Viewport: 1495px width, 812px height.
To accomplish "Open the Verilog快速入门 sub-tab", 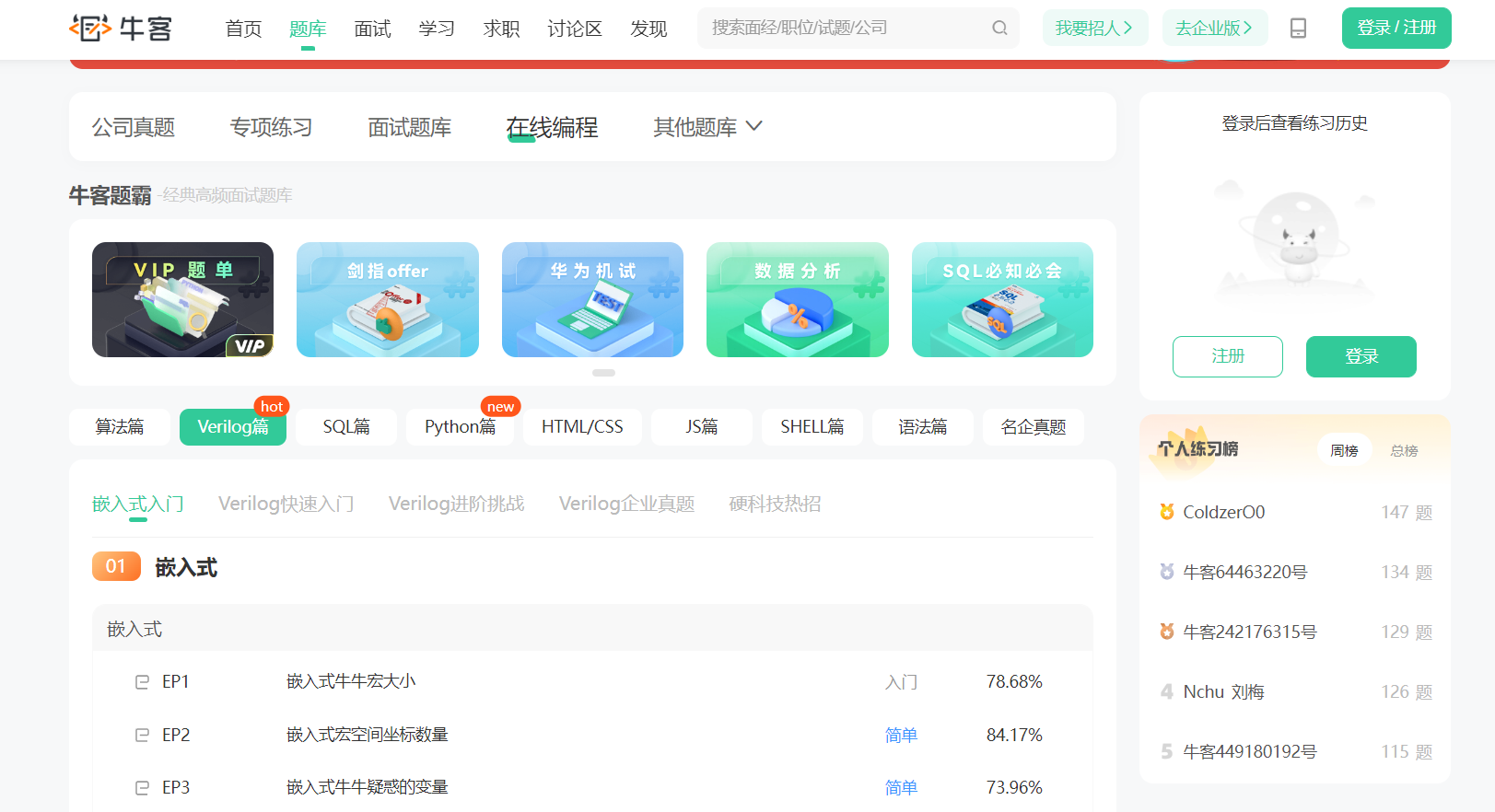I will (x=286, y=504).
